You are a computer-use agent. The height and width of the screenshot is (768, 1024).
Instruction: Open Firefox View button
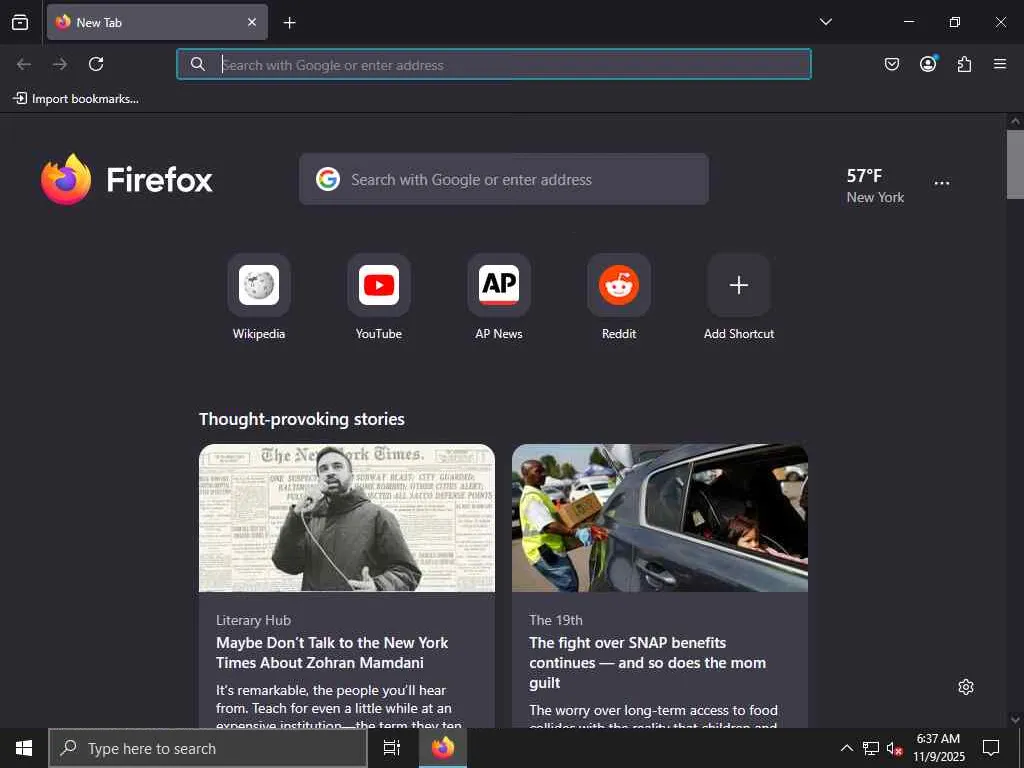tap(20, 22)
